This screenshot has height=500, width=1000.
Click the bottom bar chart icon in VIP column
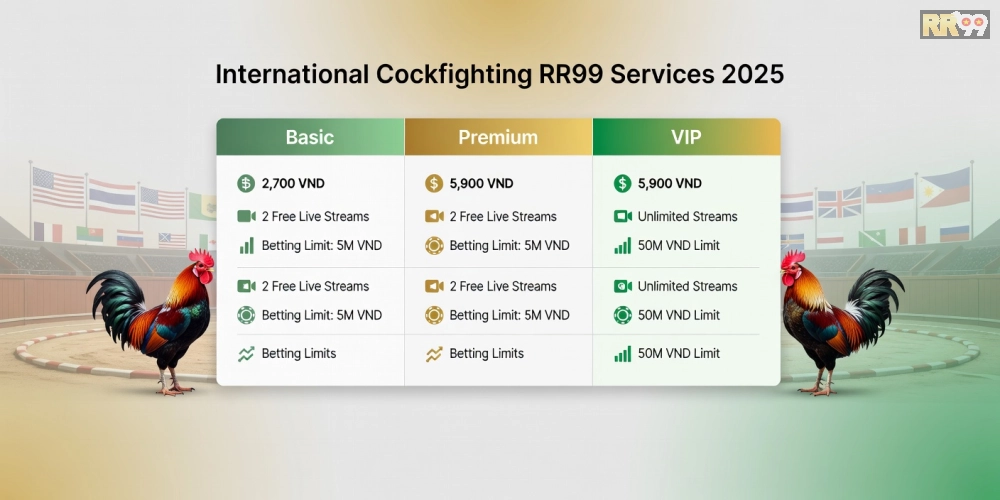pyautogui.click(x=622, y=353)
